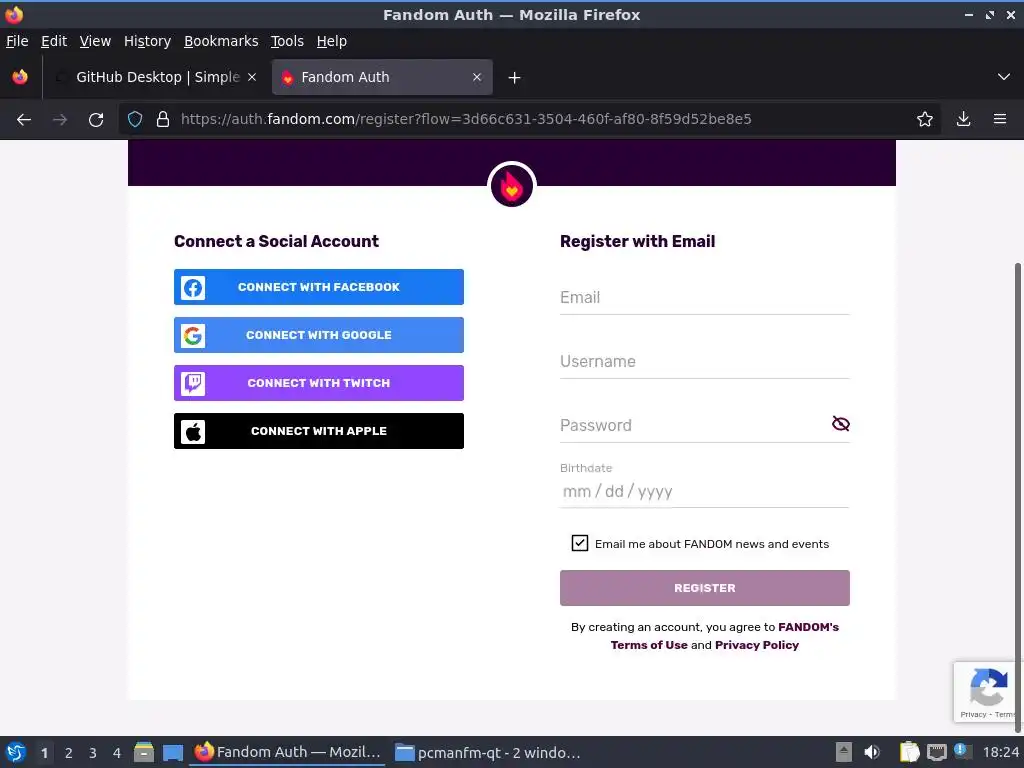Click Connect with Google button
Screen dimensions: 1024x768
click(x=319, y=335)
